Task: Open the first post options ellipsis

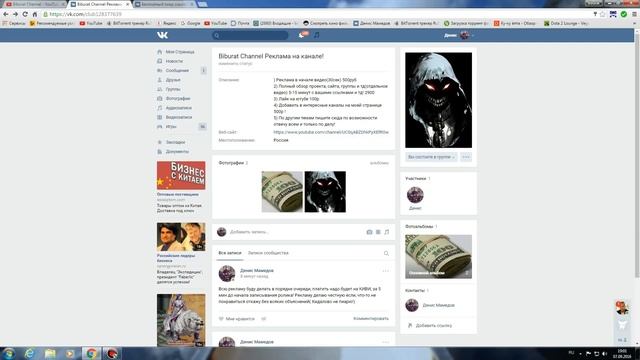Action: tap(386, 271)
